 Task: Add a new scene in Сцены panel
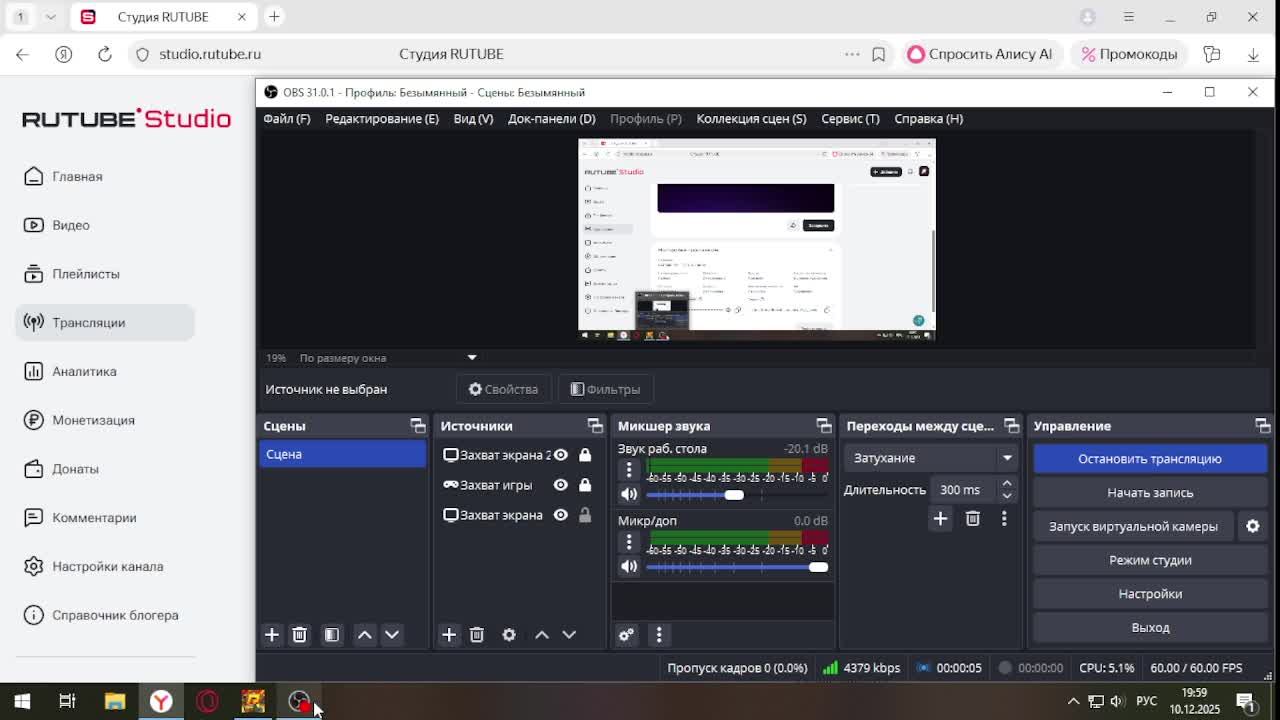click(x=271, y=635)
